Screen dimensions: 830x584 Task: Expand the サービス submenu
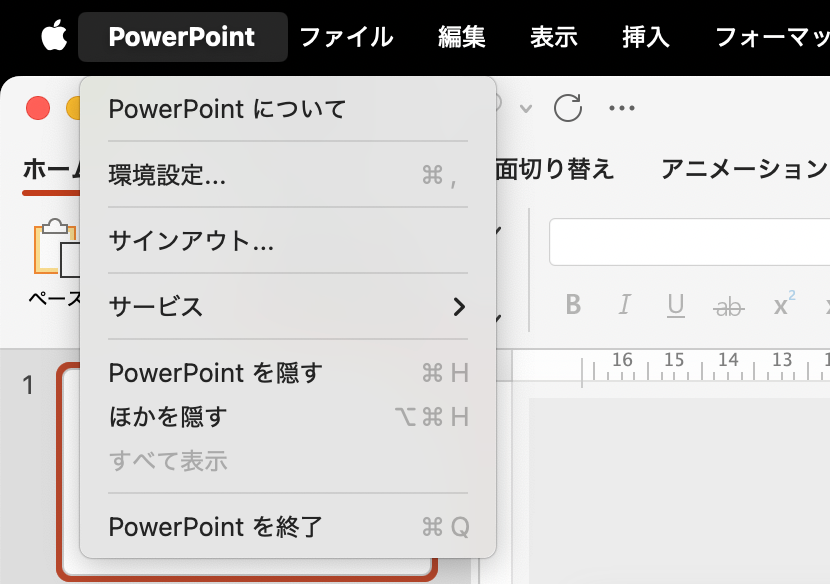288,307
